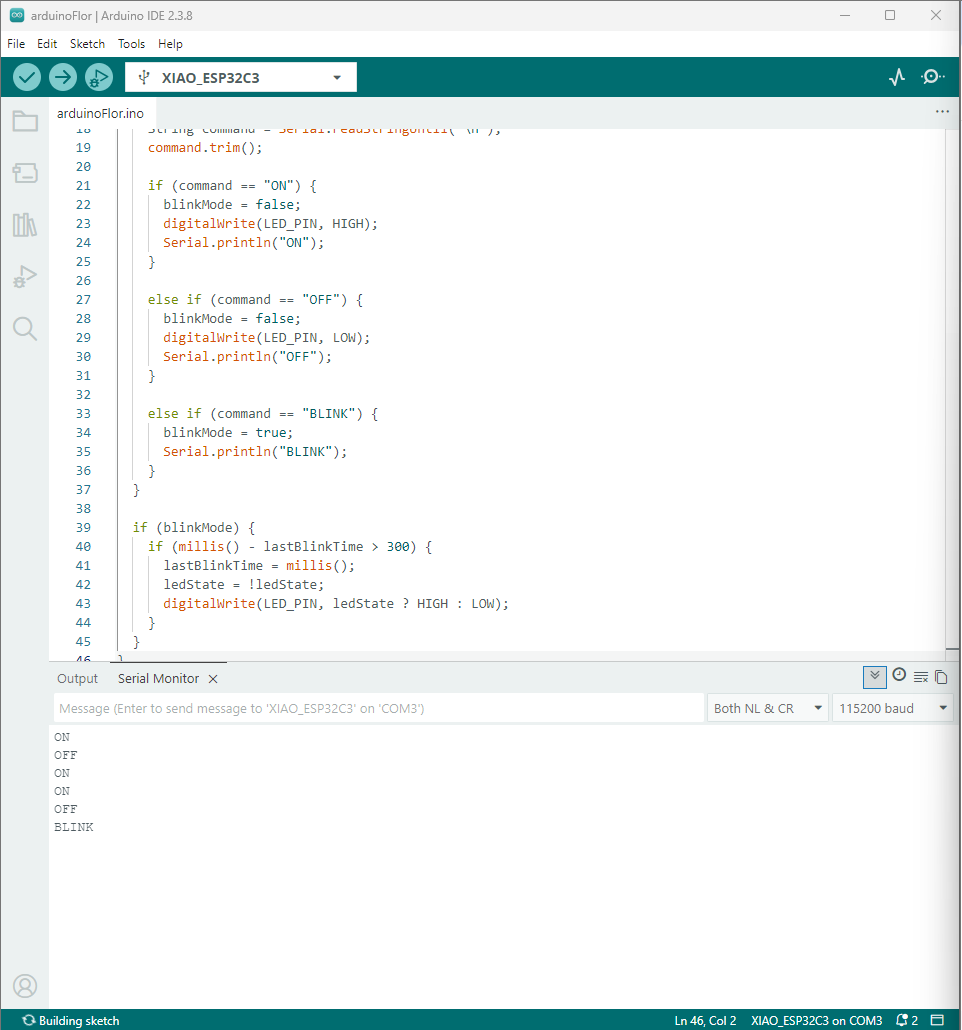Open the Debug panel in sidebar
The width and height of the screenshot is (962, 1030).
pyautogui.click(x=25, y=277)
